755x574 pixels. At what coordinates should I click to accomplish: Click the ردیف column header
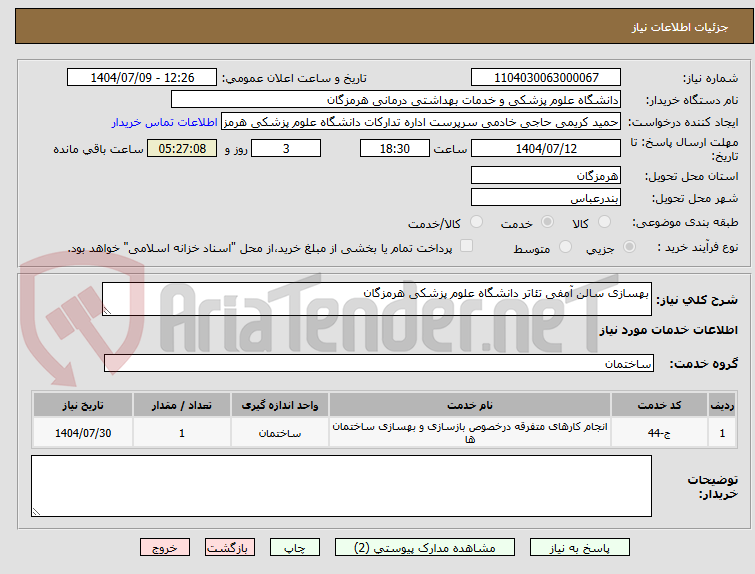722,405
